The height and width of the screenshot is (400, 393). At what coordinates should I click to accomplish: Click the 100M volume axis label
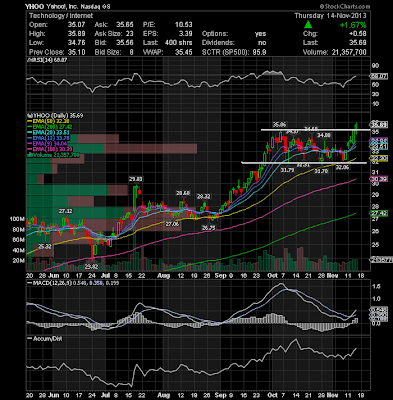(17, 219)
